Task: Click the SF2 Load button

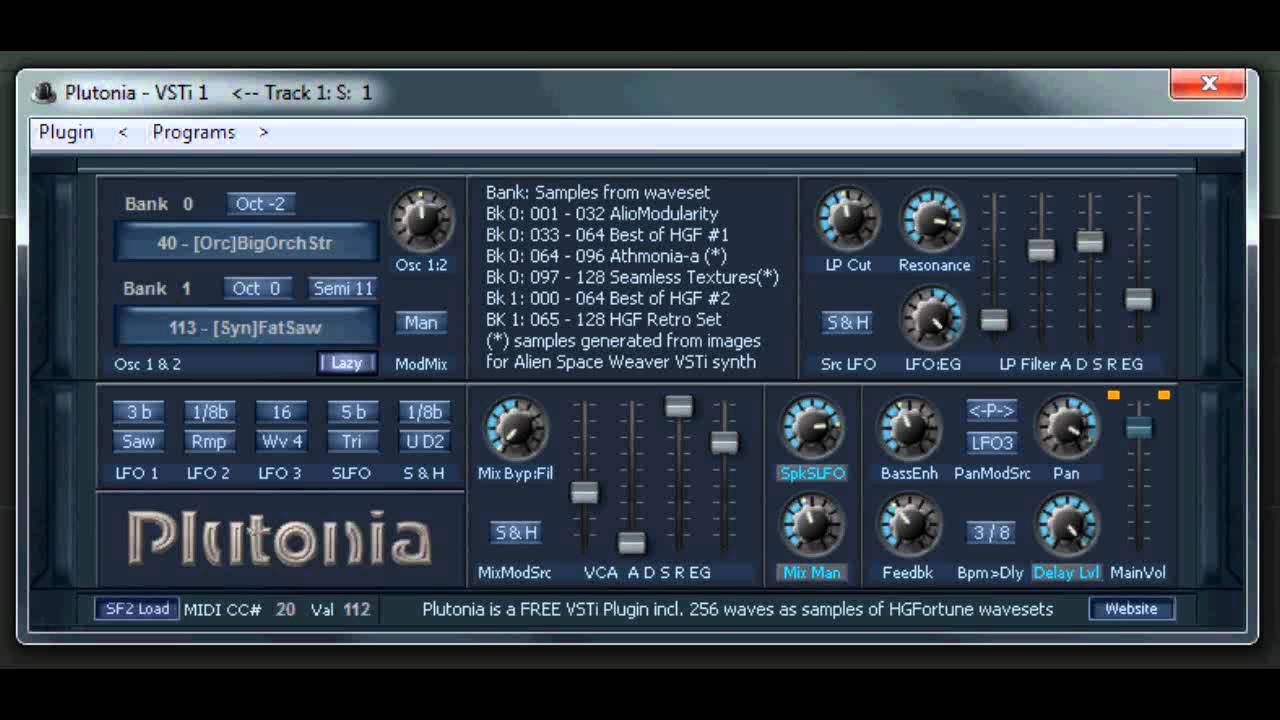Action: (137, 608)
